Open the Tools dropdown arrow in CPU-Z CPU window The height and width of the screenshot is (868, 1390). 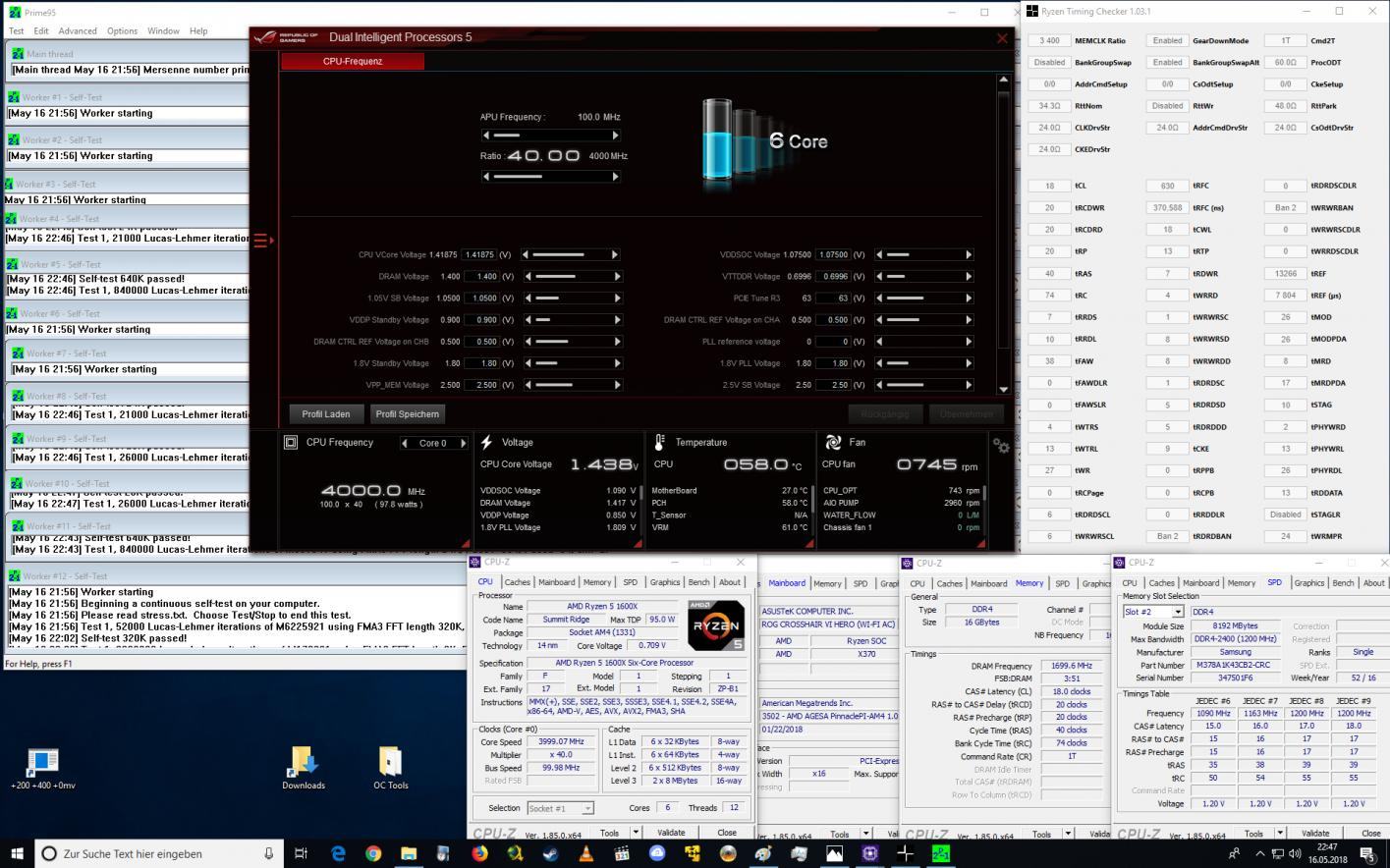point(635,833)
